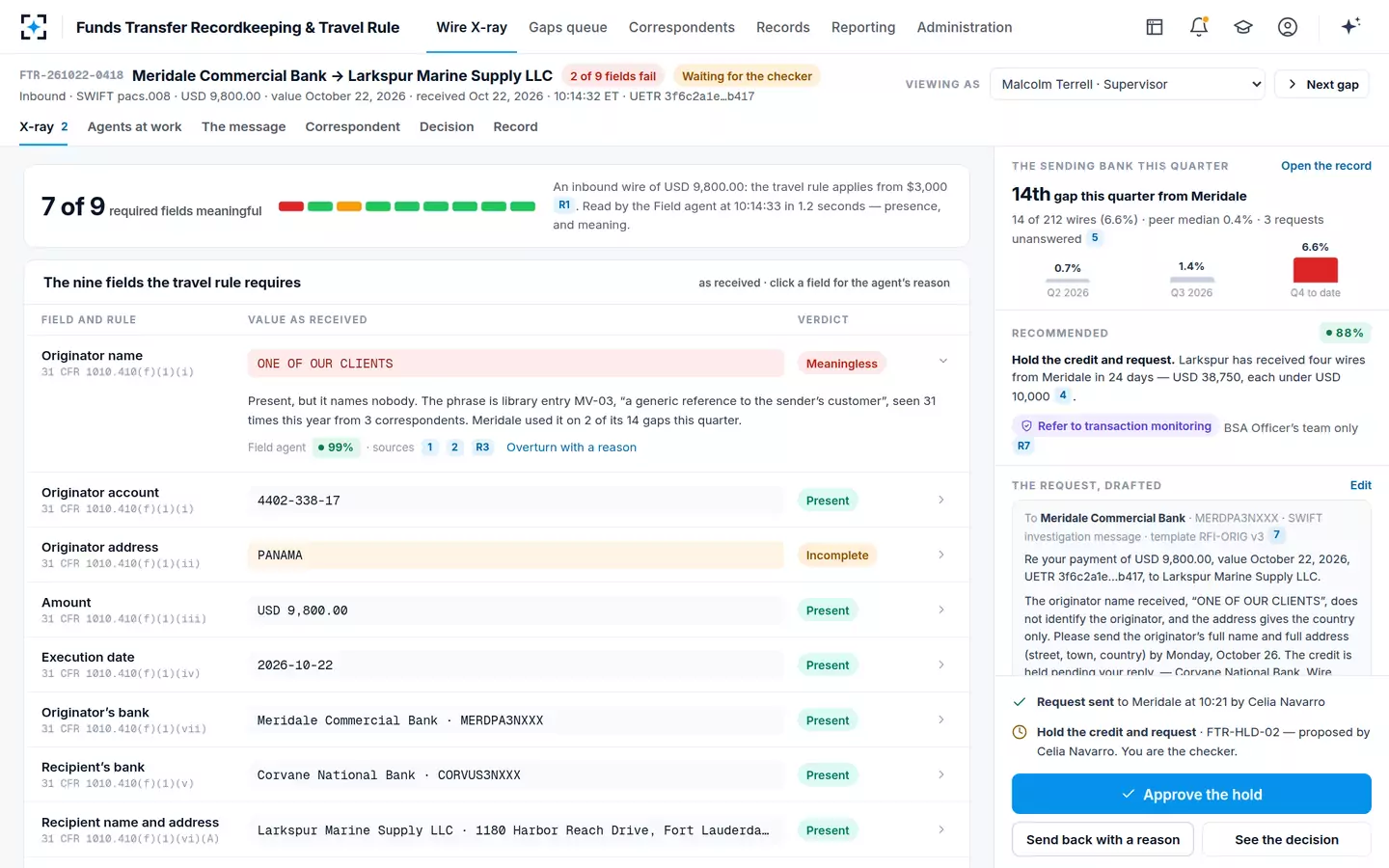This screenshot has width=1389, height=868.
Task: Expand the Originator account row
Action: point(941,500)
